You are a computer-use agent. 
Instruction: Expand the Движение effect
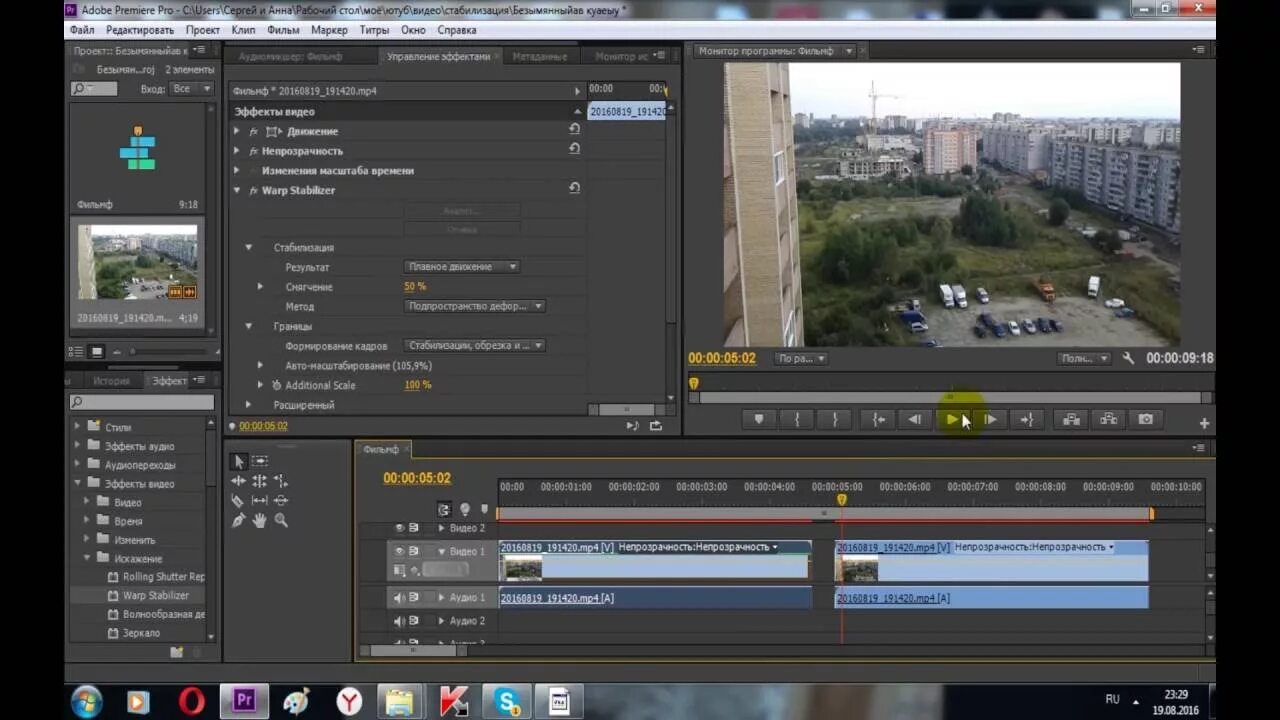pos(237,131)
